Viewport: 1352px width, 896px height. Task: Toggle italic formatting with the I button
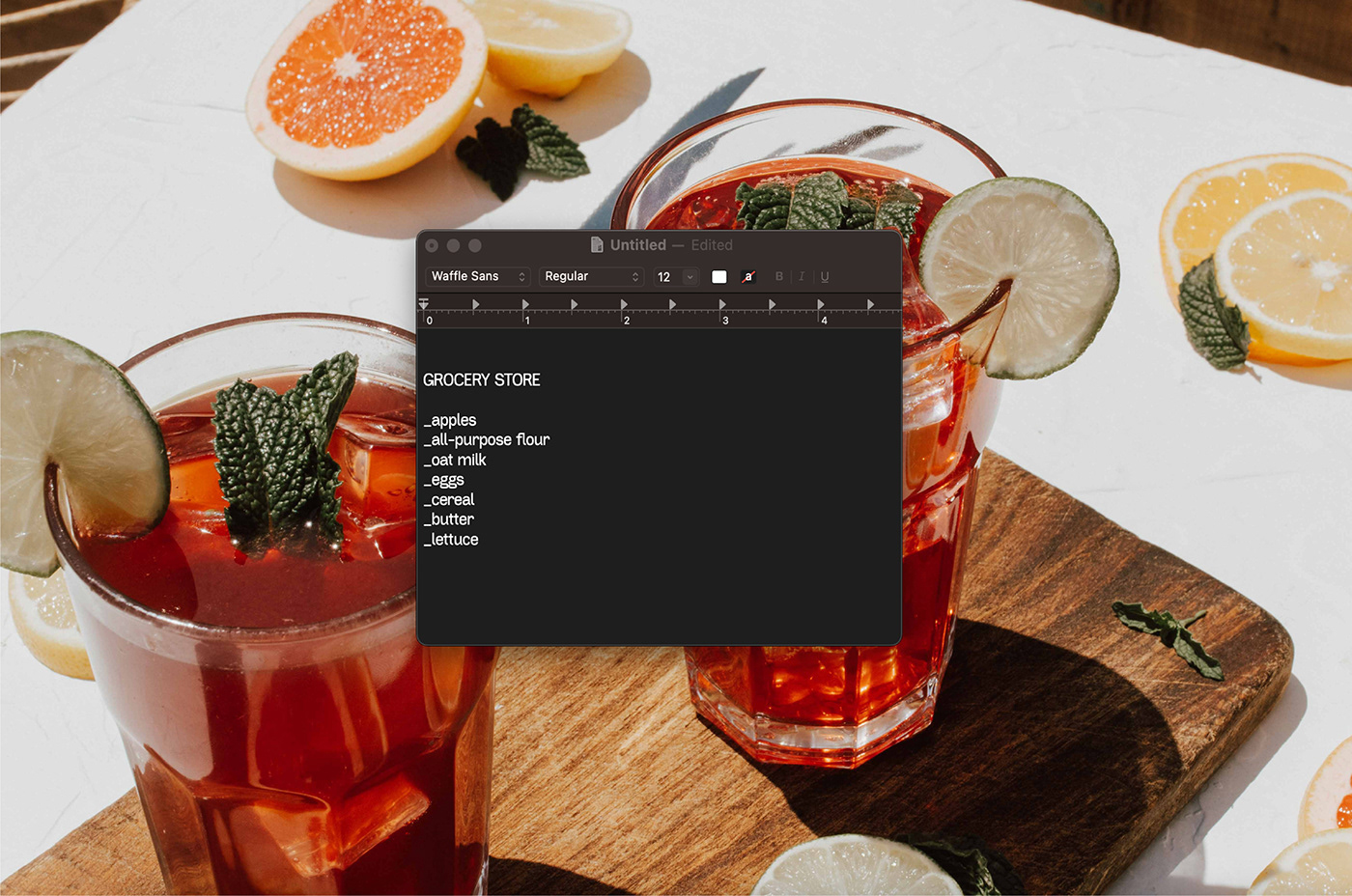click(801, 277)
